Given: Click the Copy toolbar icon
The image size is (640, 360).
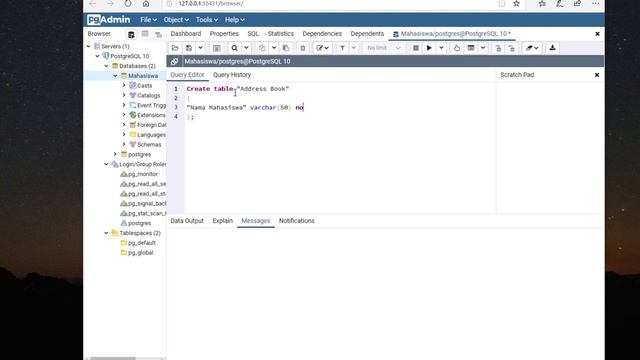Looking at the screenshot, I should (262, 48).
